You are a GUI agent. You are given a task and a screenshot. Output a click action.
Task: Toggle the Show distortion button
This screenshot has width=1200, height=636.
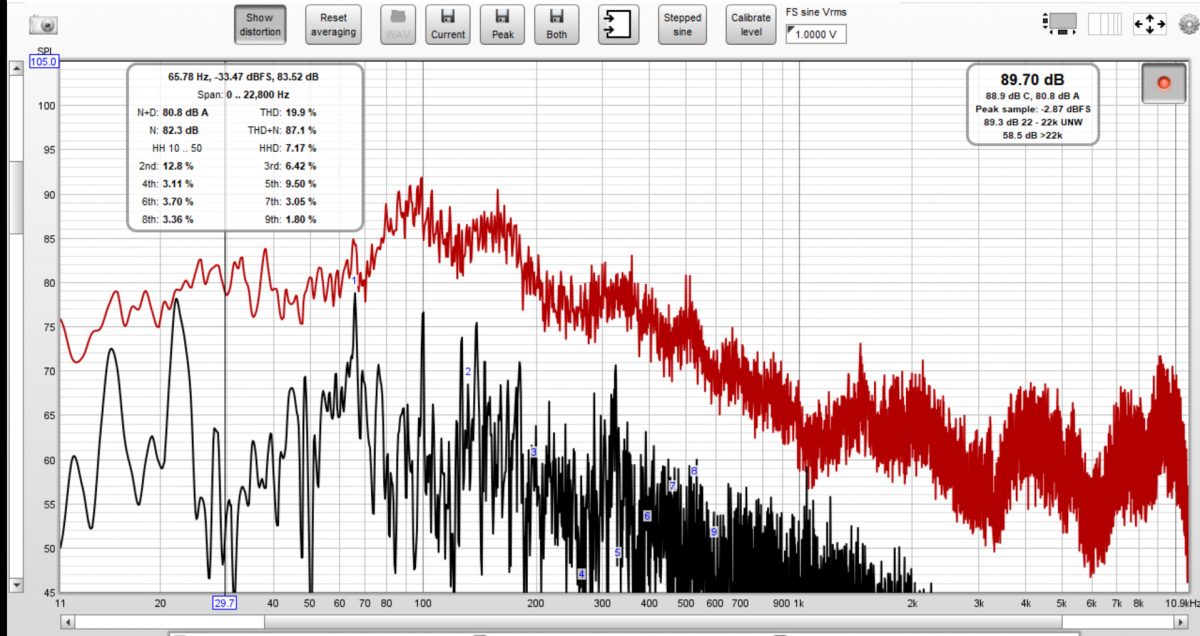pyautogui.click(x=260, y=25)
